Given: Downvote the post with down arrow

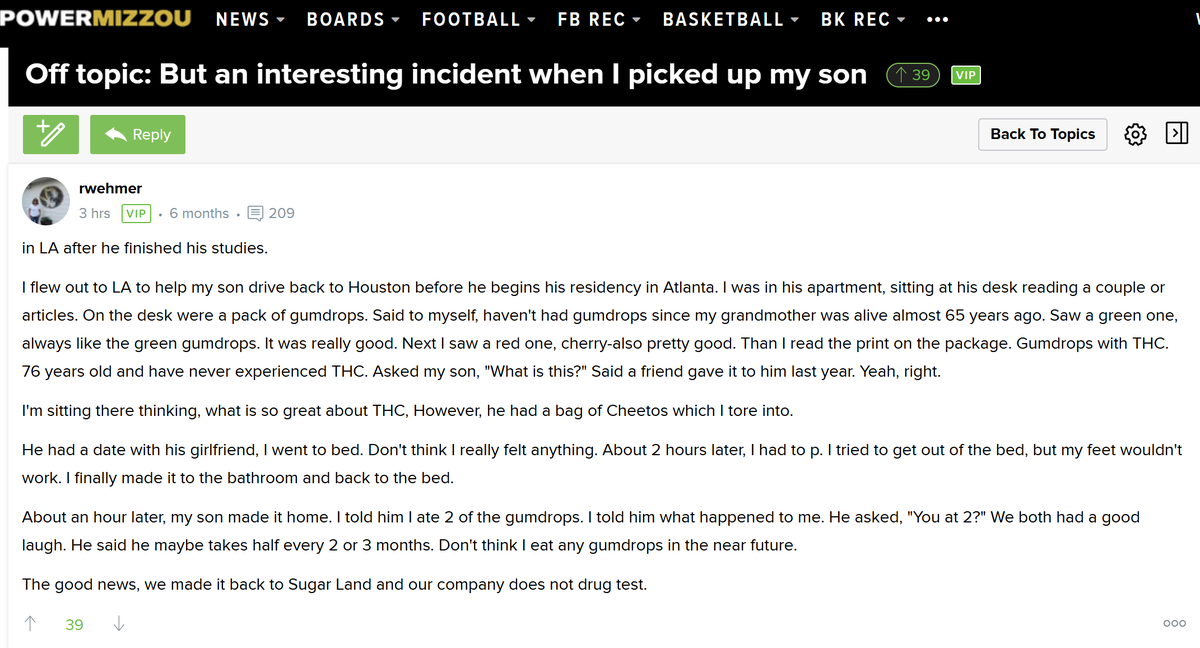Looking at the screenshot, I should click(x=119, y=624).
